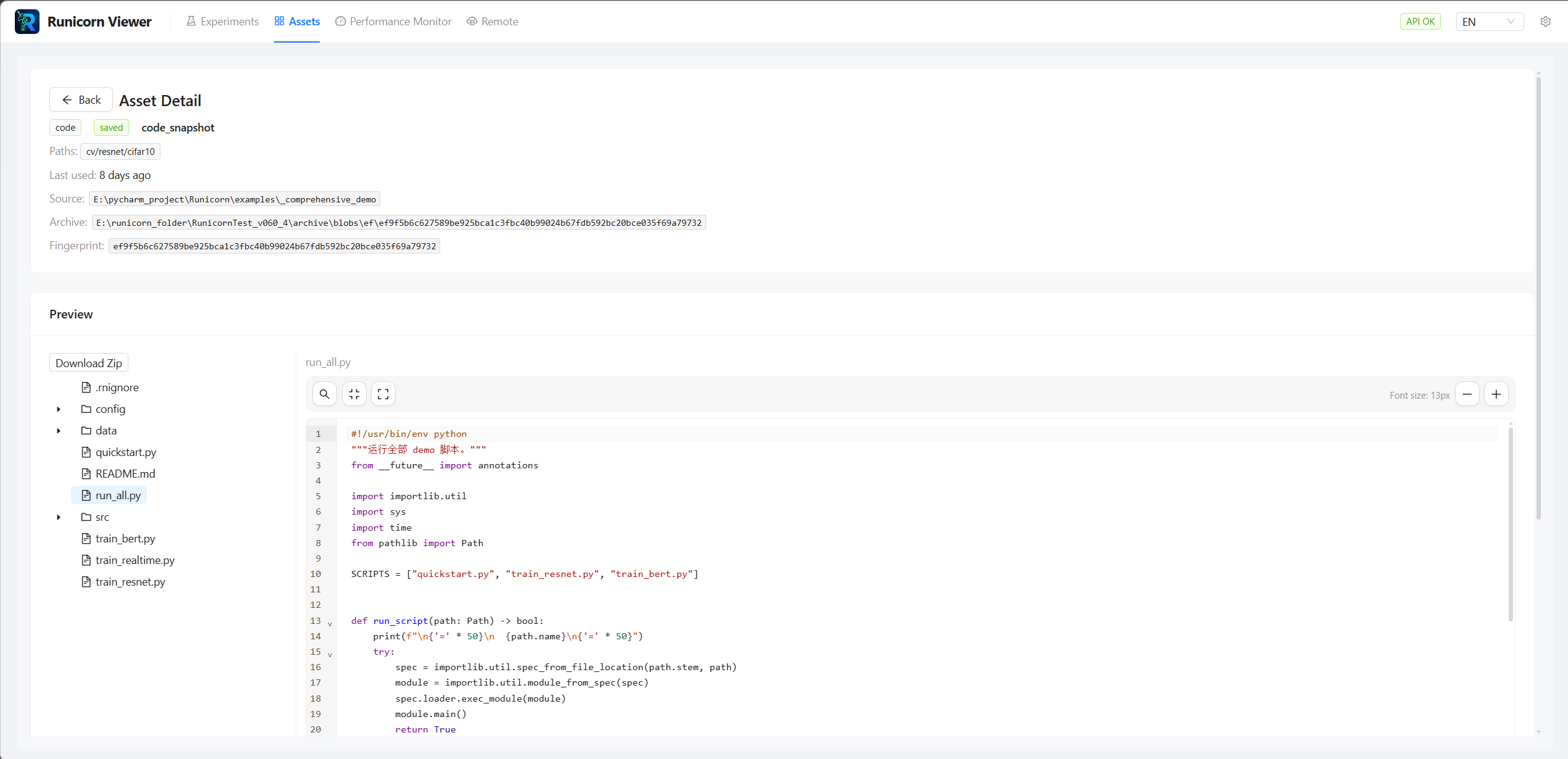Open the EN language dropdown
Screen dimensions: 1568x759
pos(1490,22)
